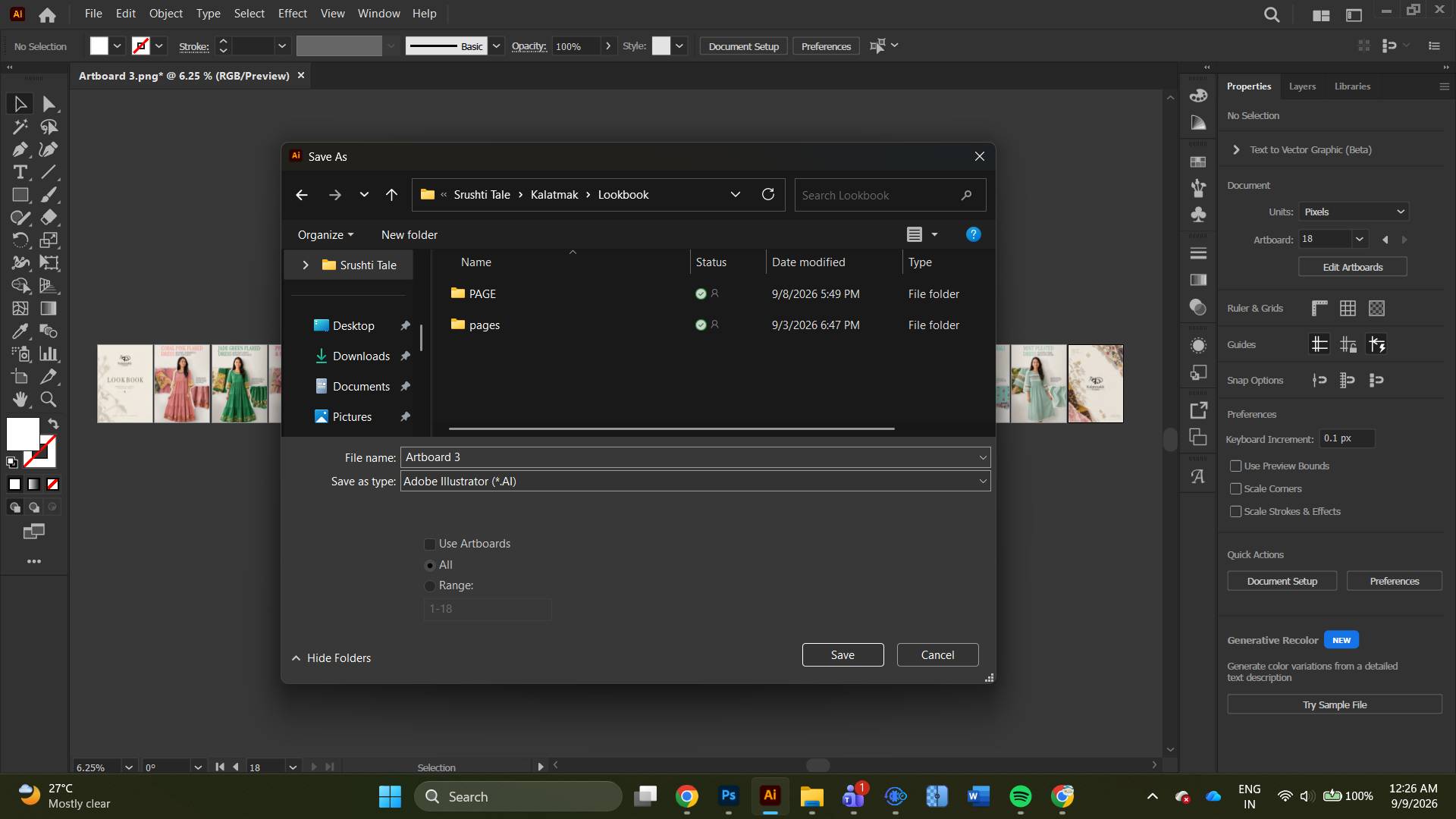The width and height of the screenshot is (1456, 819).
Task: Click the refresh icon in Save As dialog
Action: tap(768, 195)
